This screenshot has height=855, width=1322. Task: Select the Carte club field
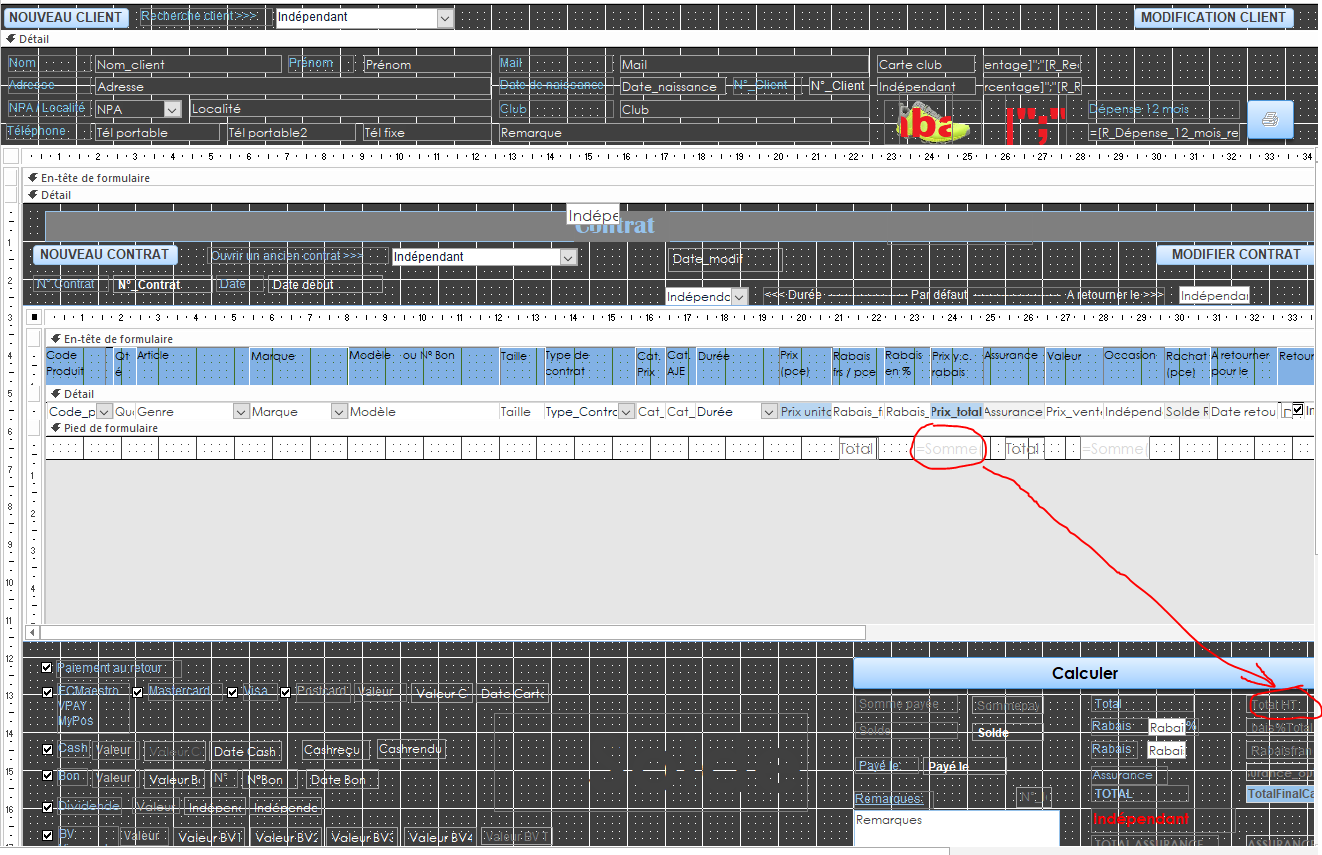[x=928, y=64]
